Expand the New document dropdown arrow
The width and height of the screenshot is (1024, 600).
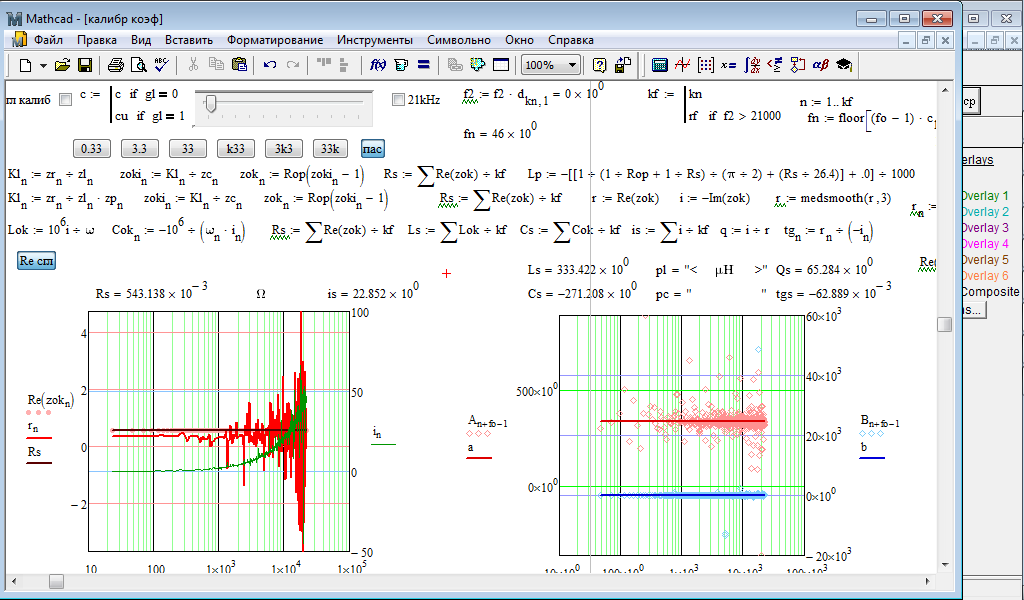43,65
